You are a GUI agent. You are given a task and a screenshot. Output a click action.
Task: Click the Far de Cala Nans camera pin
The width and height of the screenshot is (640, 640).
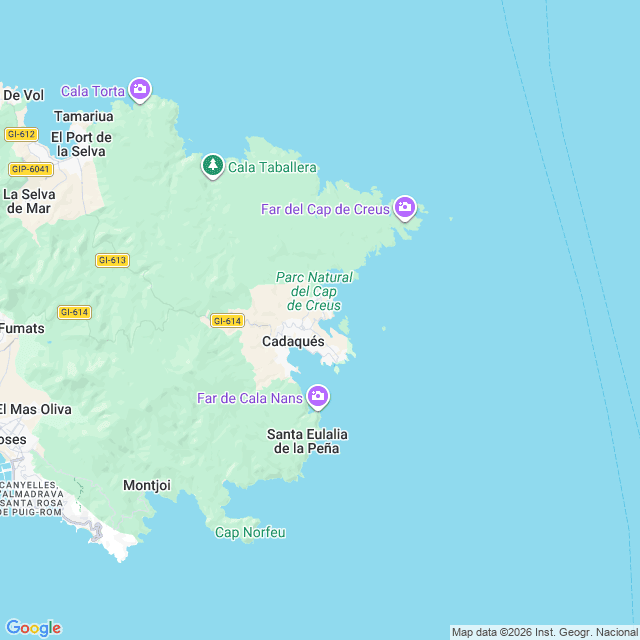click(318, 397)
